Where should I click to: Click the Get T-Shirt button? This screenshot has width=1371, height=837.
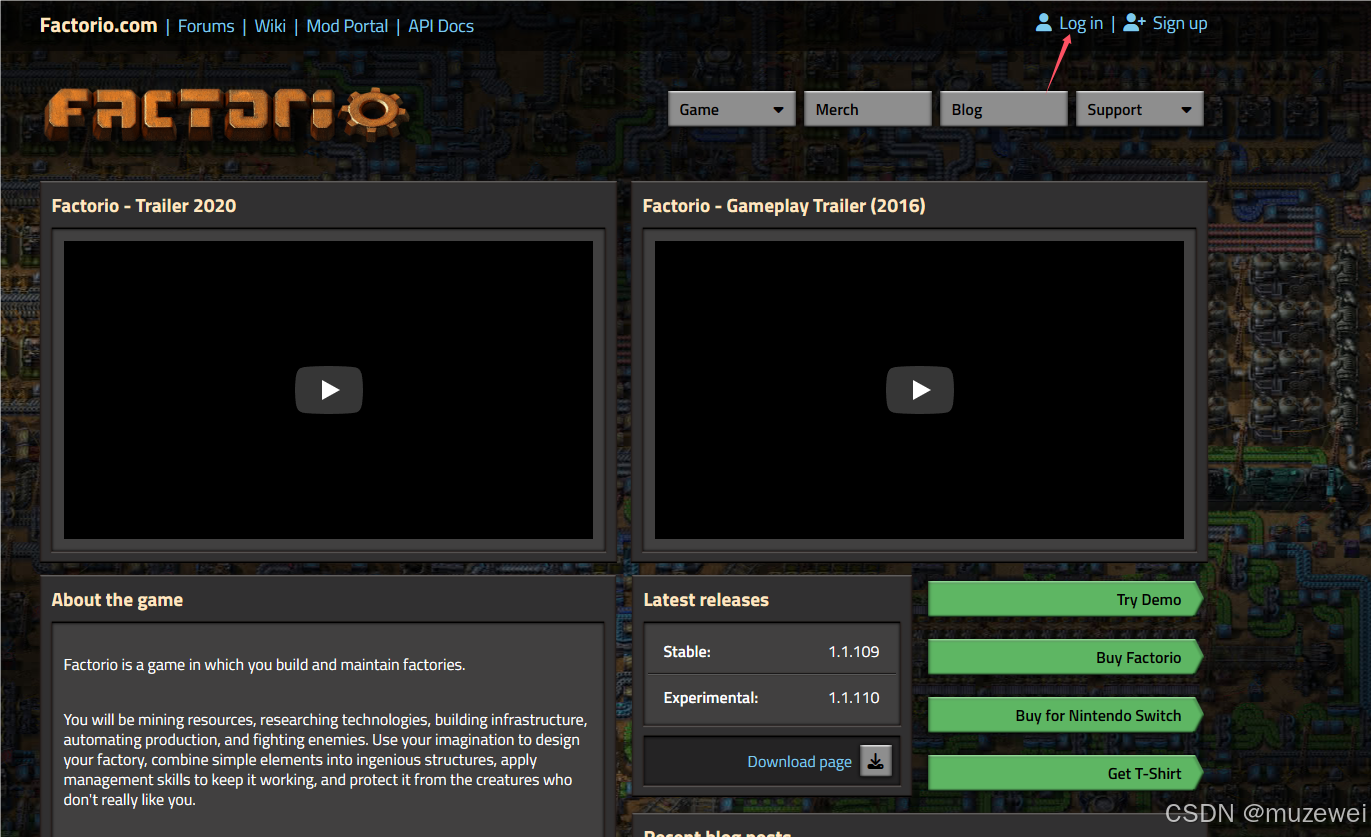tap(1065, 773)
